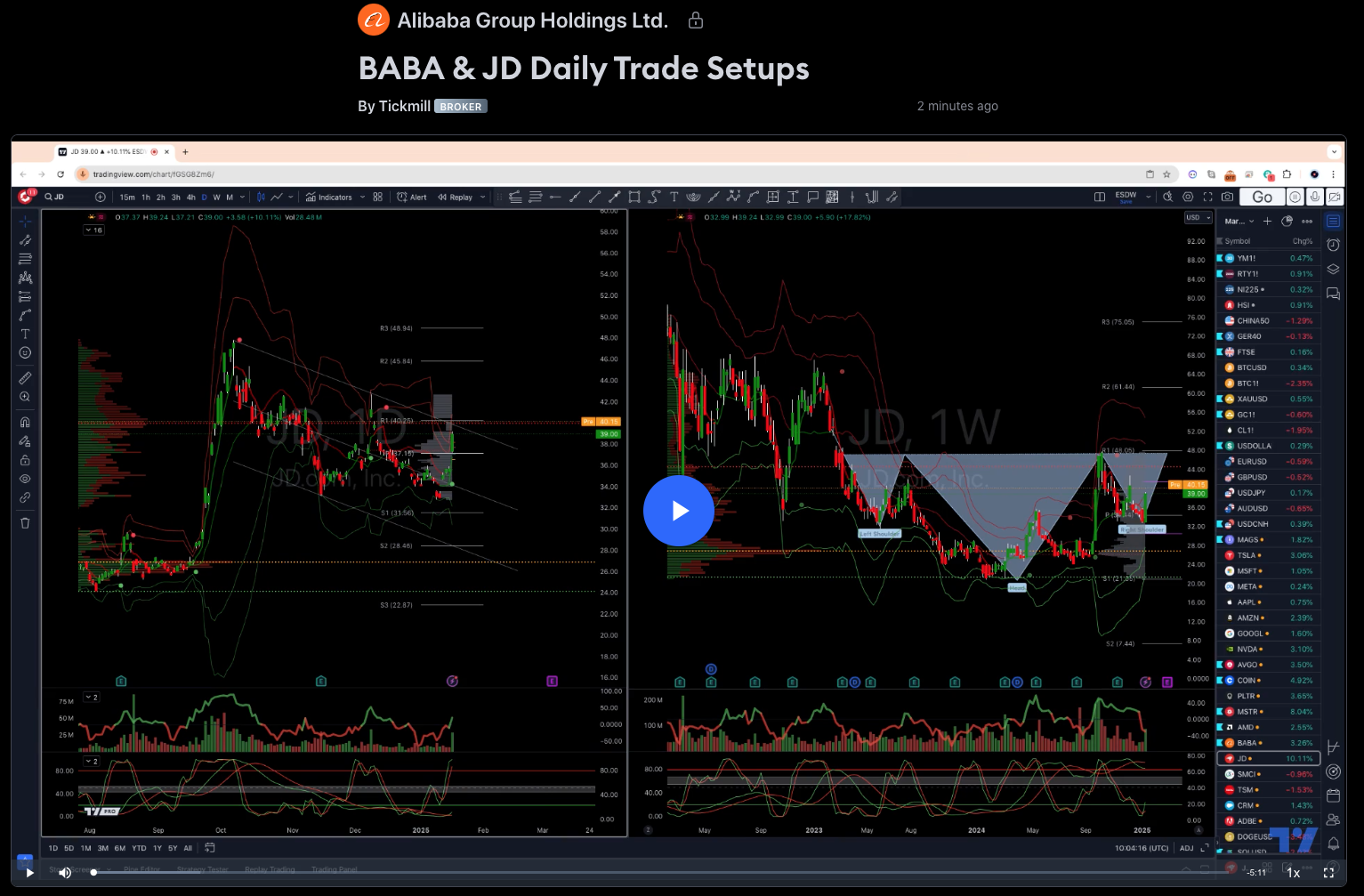
Task: Toggle the camera off button
Action: pos(1335,197)
